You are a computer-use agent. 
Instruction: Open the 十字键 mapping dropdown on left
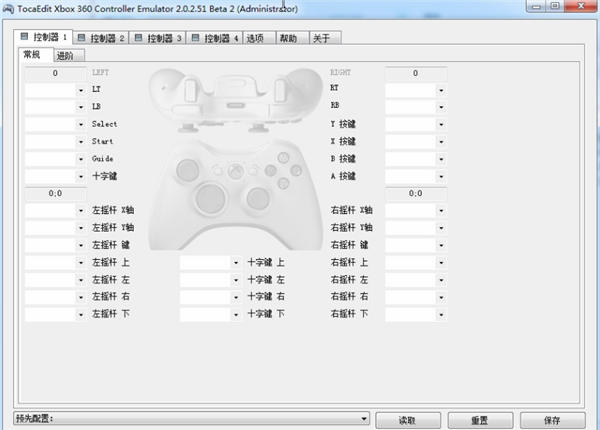point(56,176)
